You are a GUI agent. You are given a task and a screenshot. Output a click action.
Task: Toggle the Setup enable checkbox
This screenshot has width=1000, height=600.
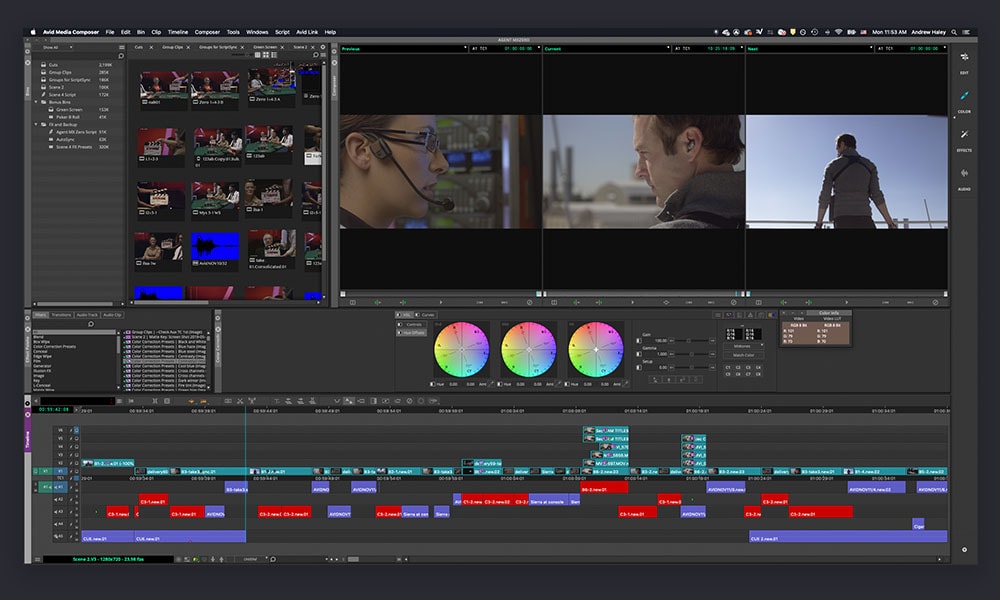point(639,367)
